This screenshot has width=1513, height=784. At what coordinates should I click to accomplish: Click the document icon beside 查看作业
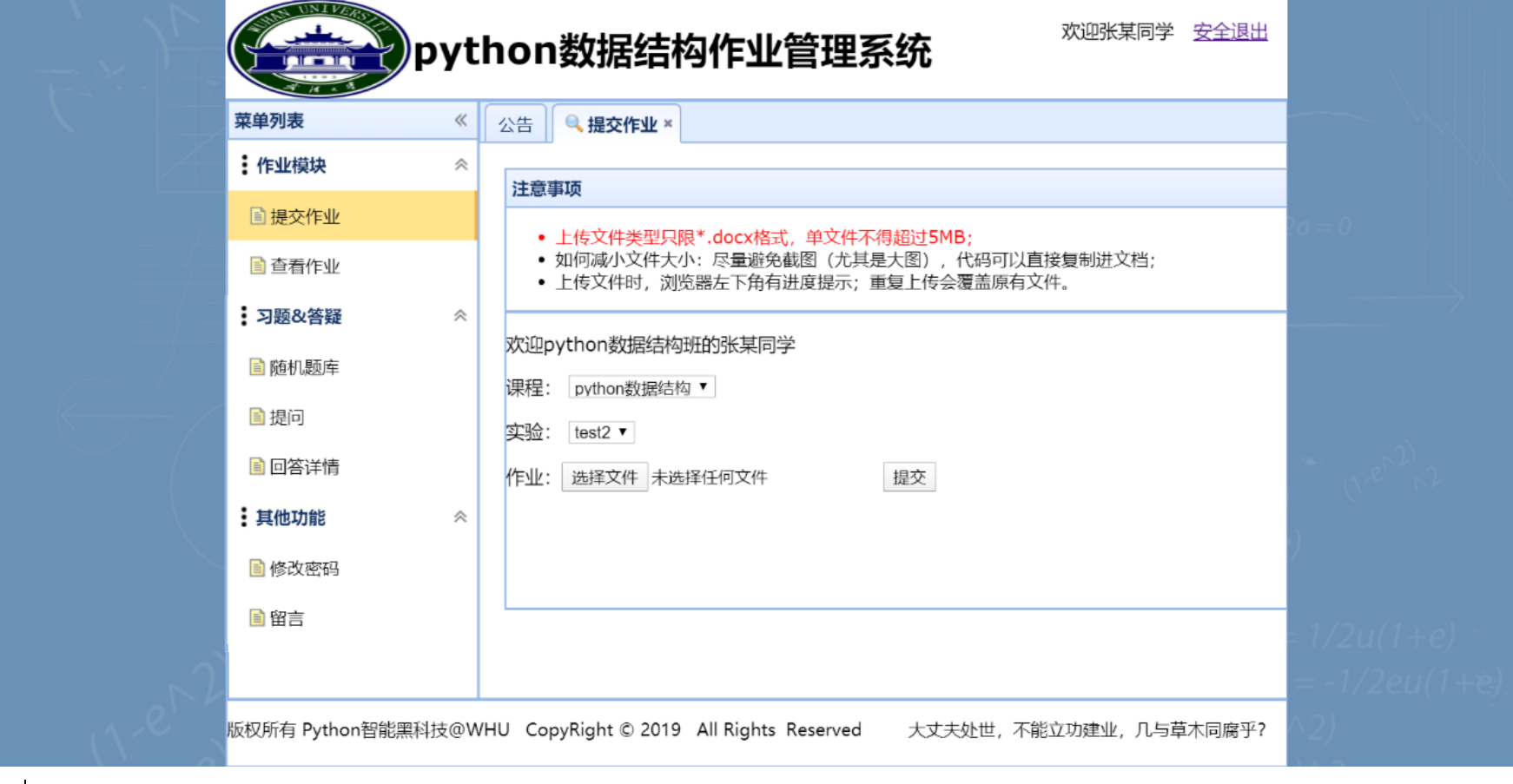(x=257, y=266)
